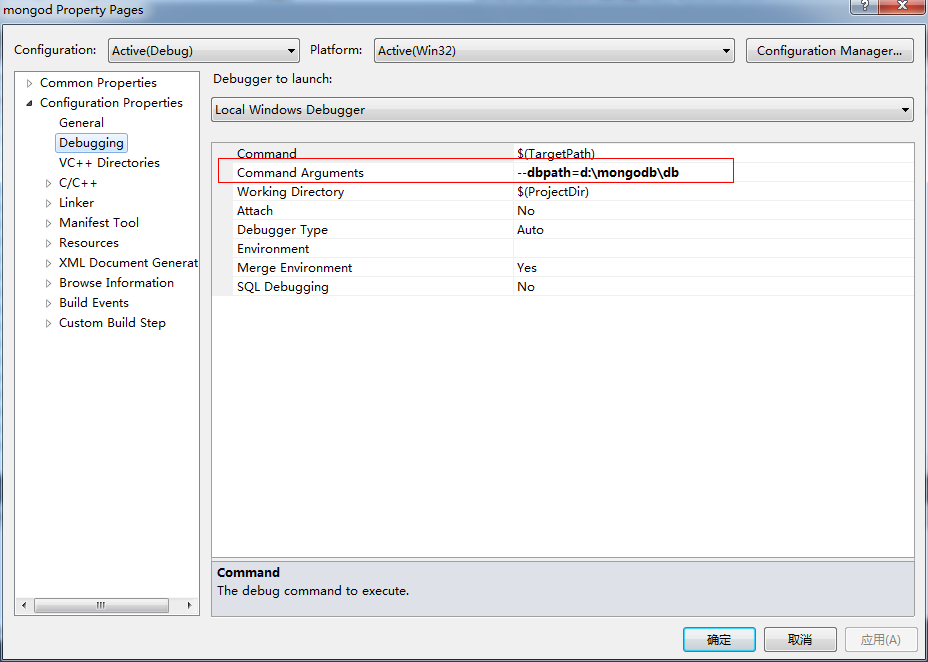The image size is (928, 662).
Task: Expand the Linker tree node
Action: [46, 202]
